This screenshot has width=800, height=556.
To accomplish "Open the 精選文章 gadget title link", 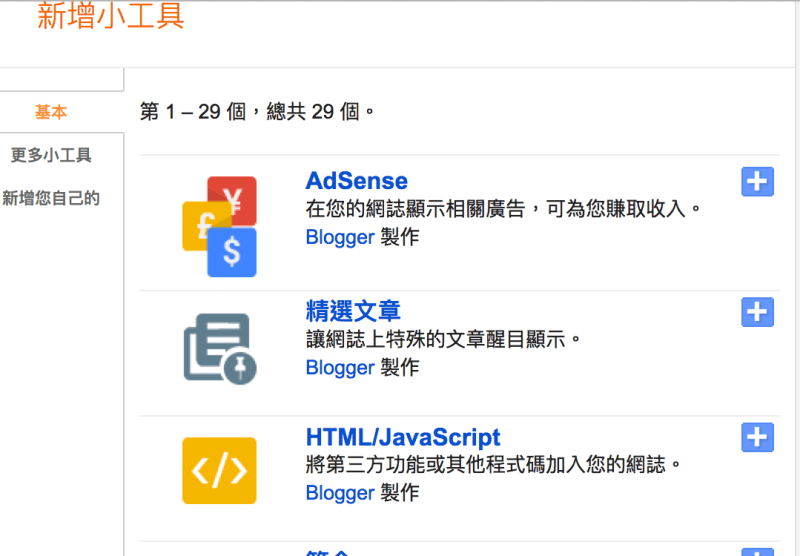I will [353, 311].
